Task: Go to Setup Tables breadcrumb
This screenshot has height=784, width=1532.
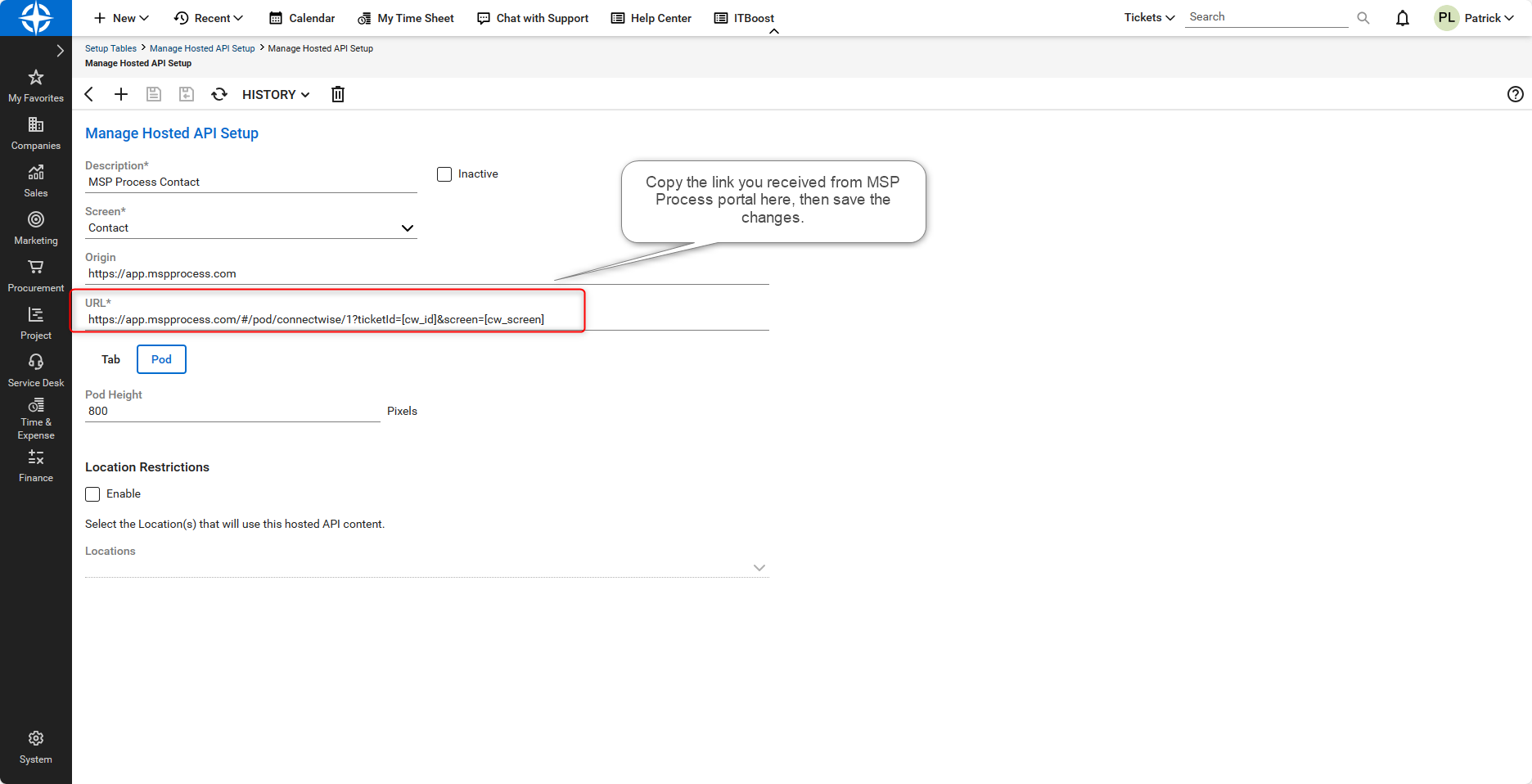Action: tap(110, 48)
